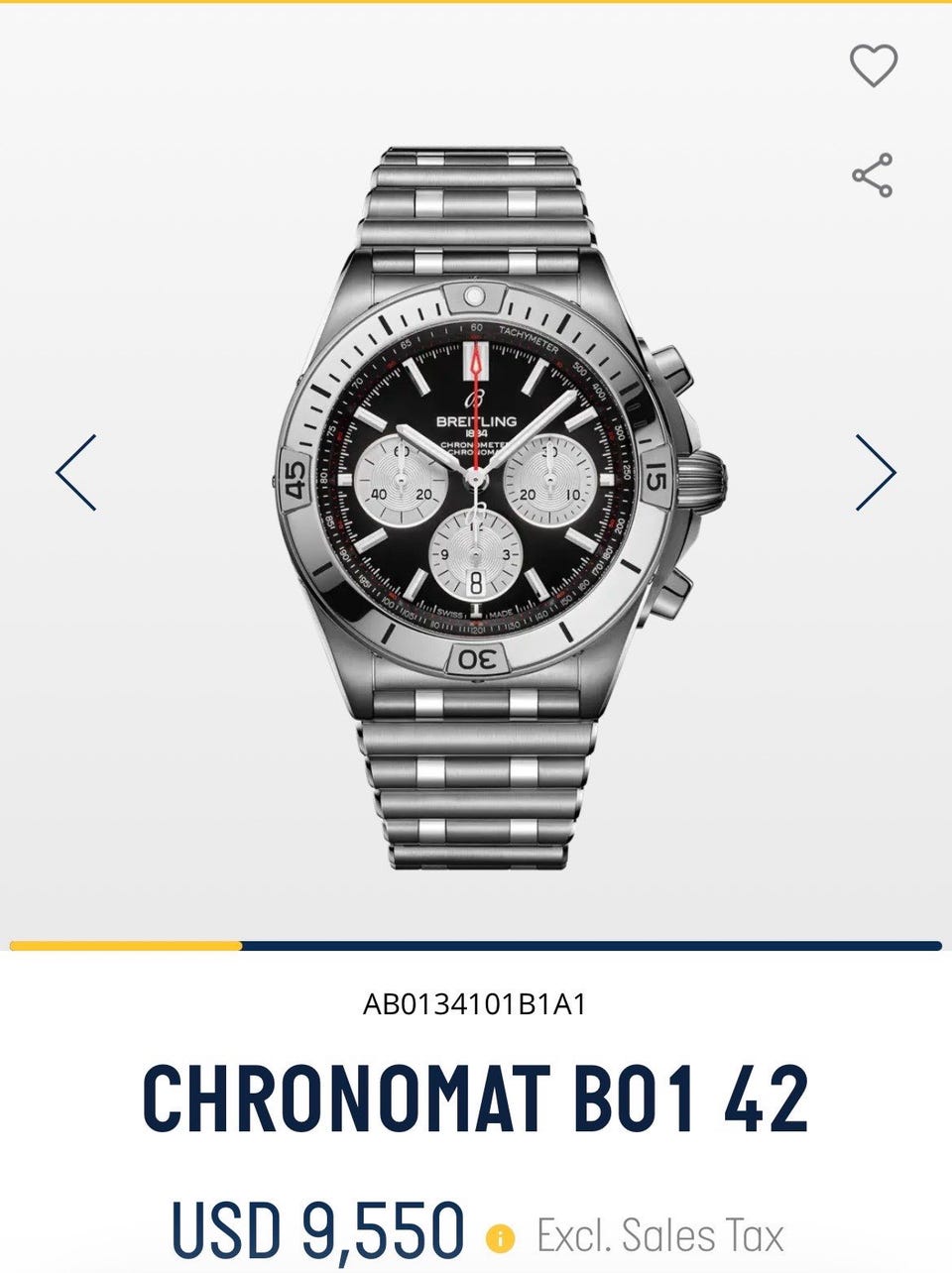Image resolution: width=952 pixels, height=1273 pixels.
Task: Click the 30 marker on the bezel
Action: [476, 657]
